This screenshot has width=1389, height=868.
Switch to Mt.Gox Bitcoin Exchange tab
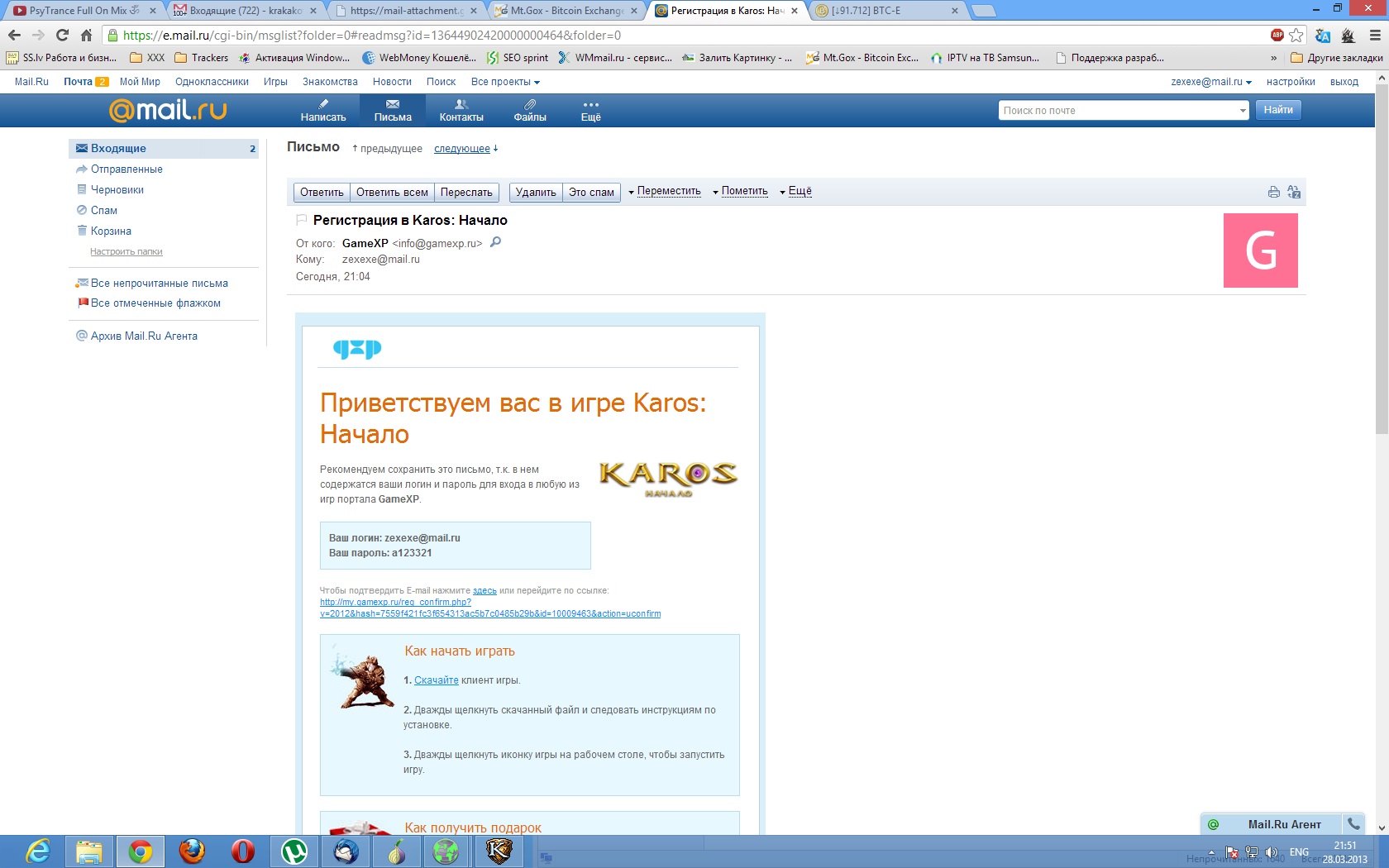click(x=567, y=11)
